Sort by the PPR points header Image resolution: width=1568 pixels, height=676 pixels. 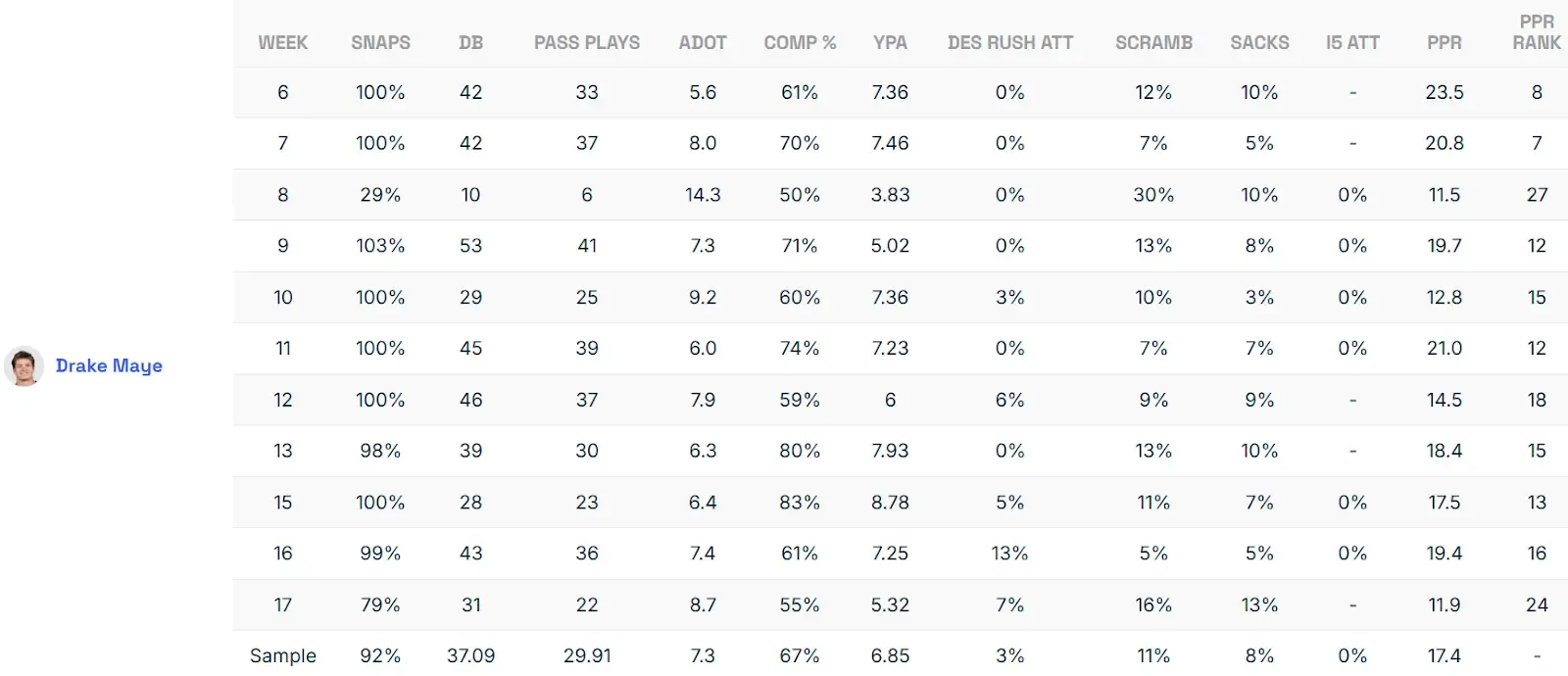pos(1445,43)
